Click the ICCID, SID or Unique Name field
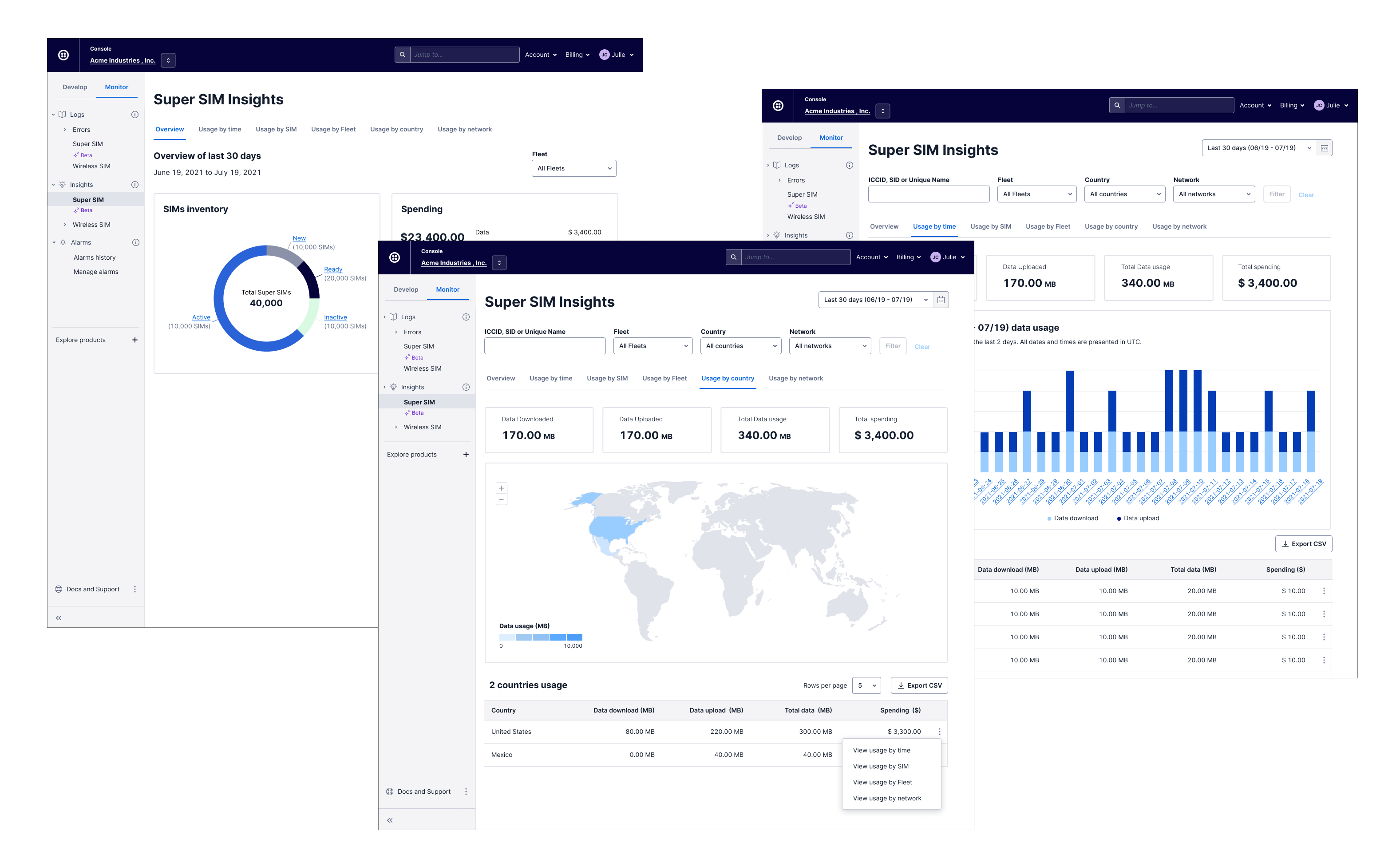 click(x=545, y=345)
